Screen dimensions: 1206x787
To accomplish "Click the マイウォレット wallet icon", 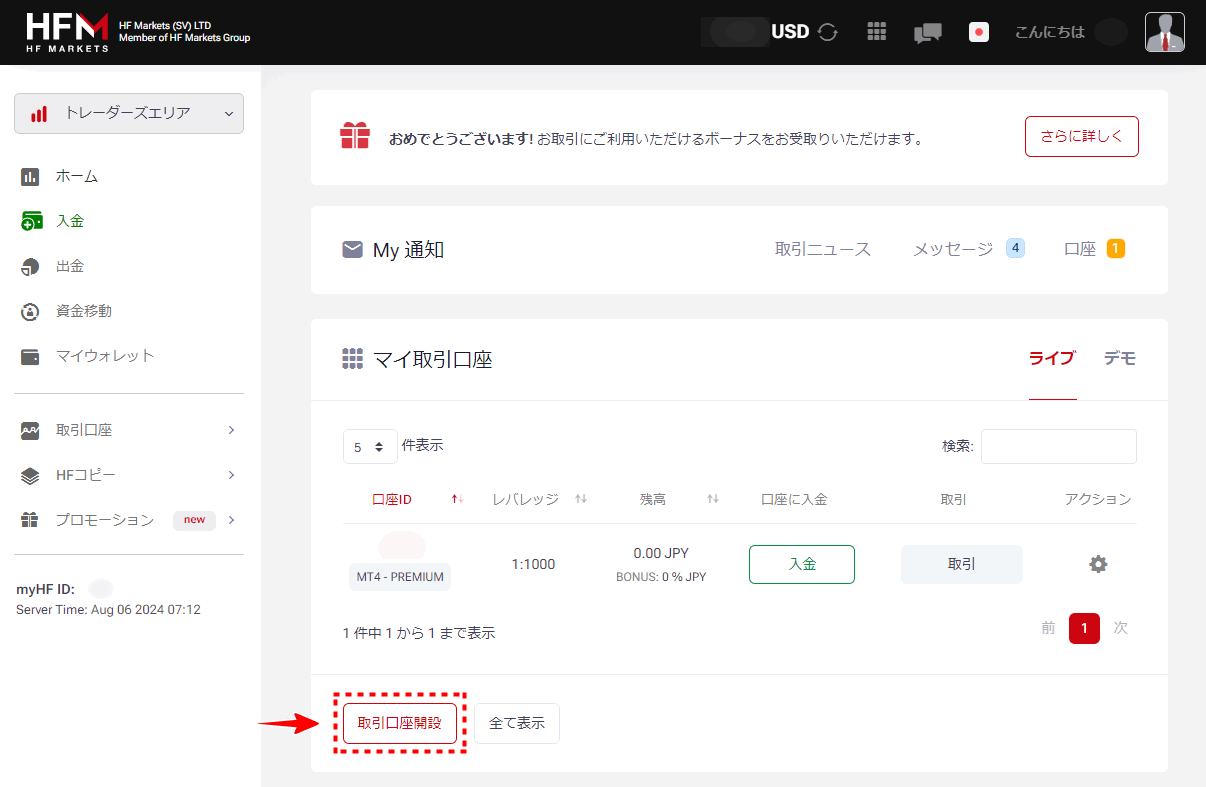I will (x=30, y=357).
